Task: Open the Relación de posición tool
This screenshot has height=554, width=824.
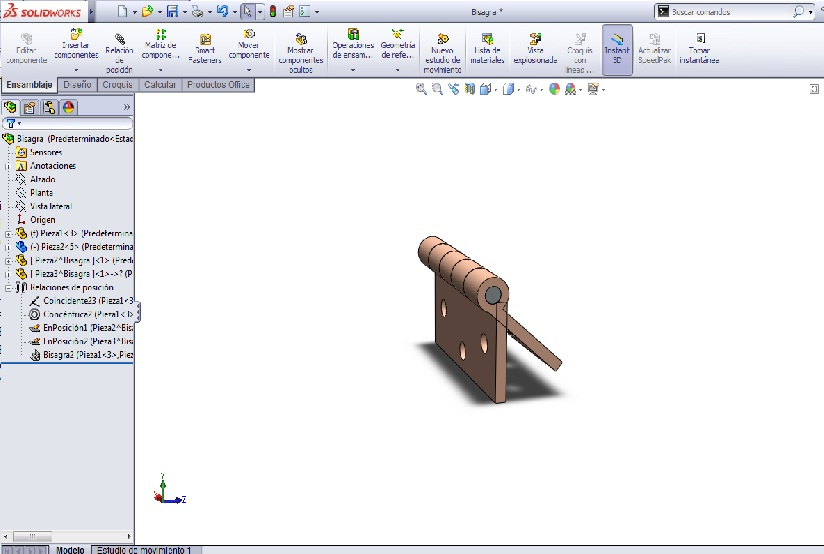Action: coord(119,52)
